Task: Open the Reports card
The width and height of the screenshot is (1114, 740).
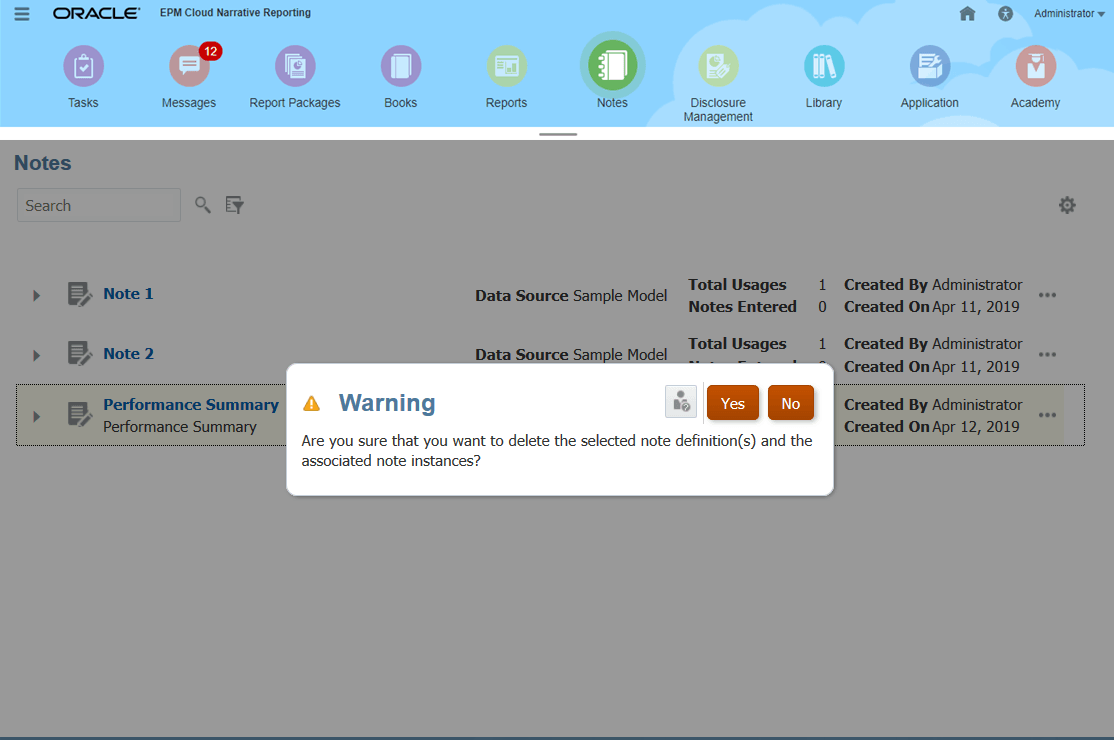Action: click(507, 77)
